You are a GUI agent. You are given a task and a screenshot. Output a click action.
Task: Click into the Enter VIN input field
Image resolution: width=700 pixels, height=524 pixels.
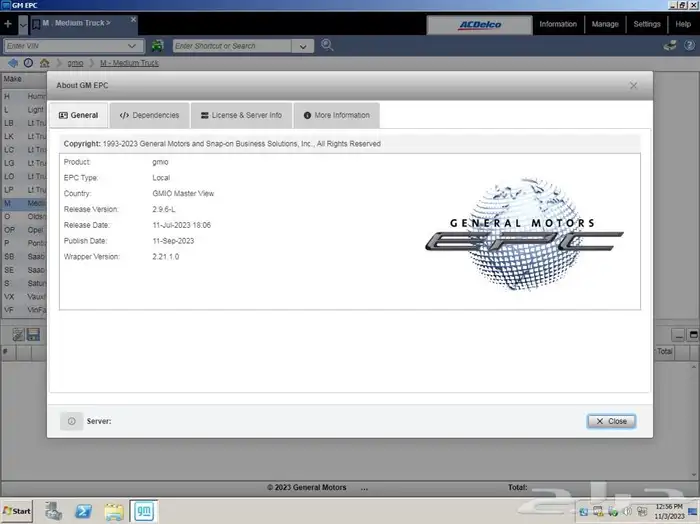65,46
